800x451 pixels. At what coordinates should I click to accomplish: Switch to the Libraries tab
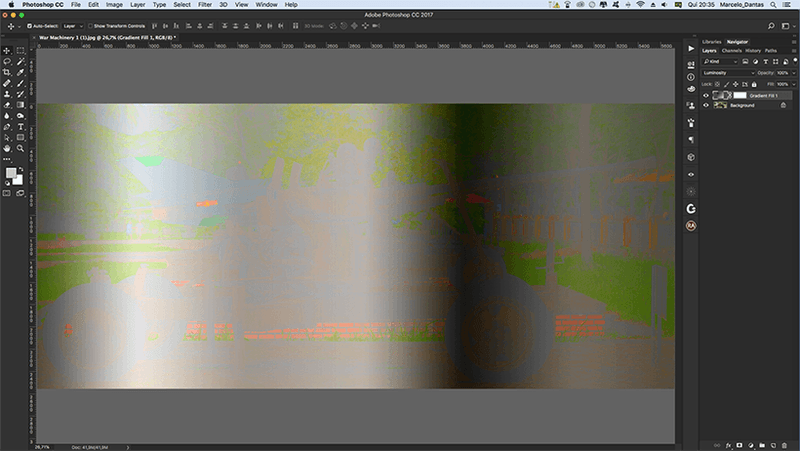coord(711,42)
